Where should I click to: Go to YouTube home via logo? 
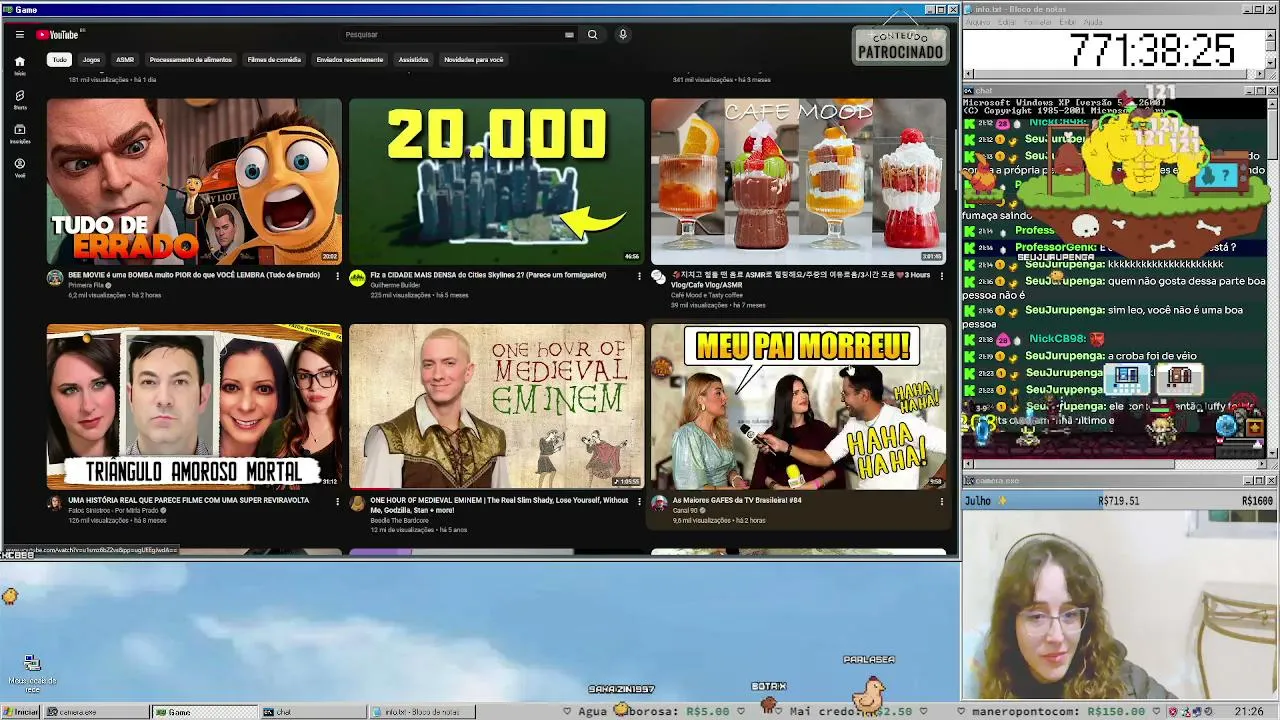(x=59, y=34)
